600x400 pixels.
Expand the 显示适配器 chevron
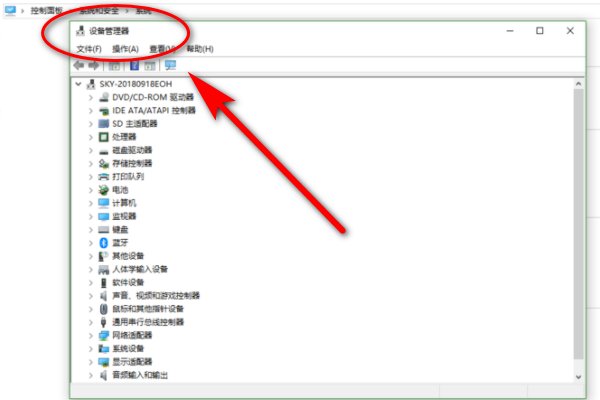tap(91, 362)
